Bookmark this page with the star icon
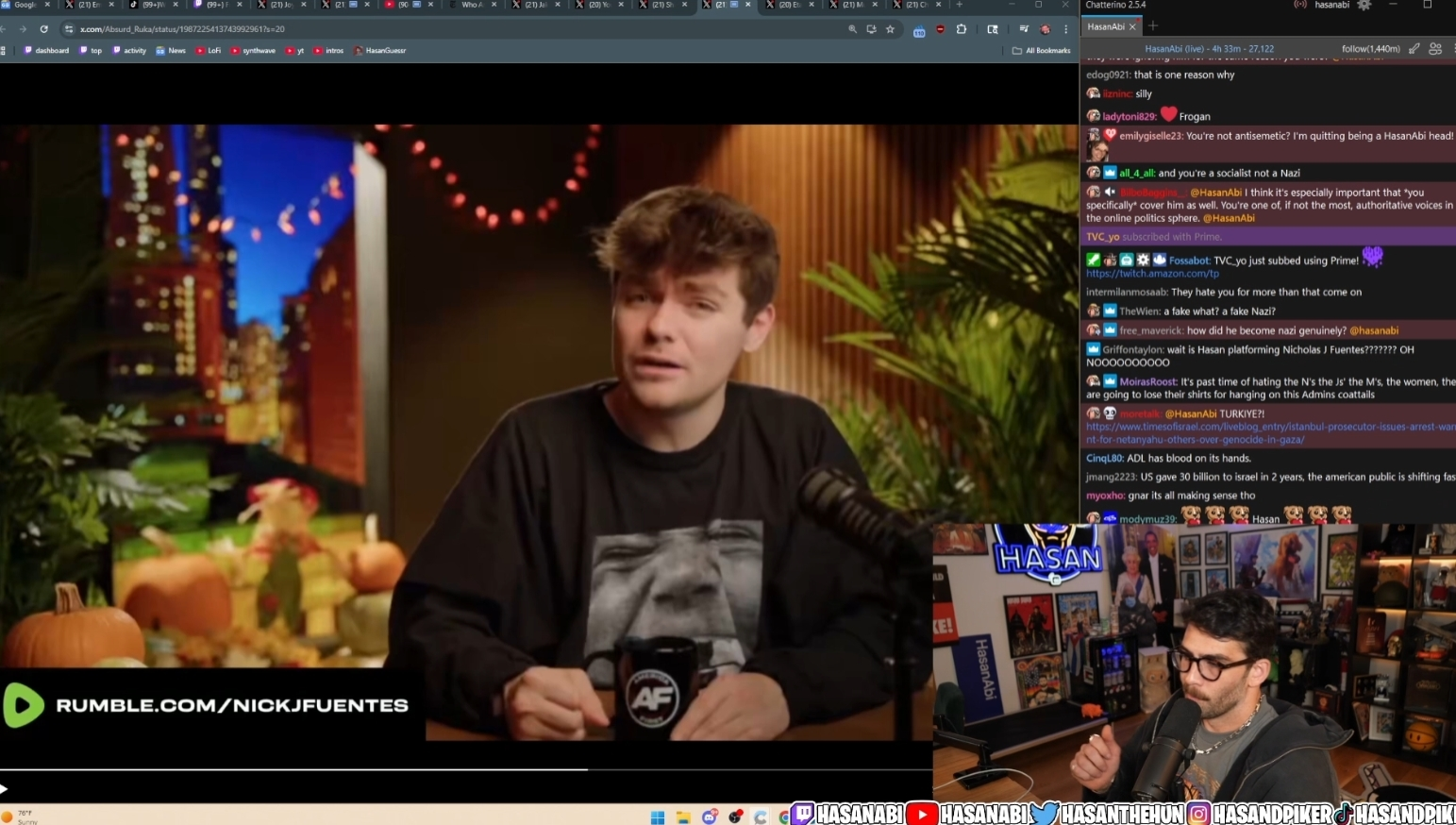The height and width of the screenshot is (825, 1456). pyautogui.click(x=890, y=29)
